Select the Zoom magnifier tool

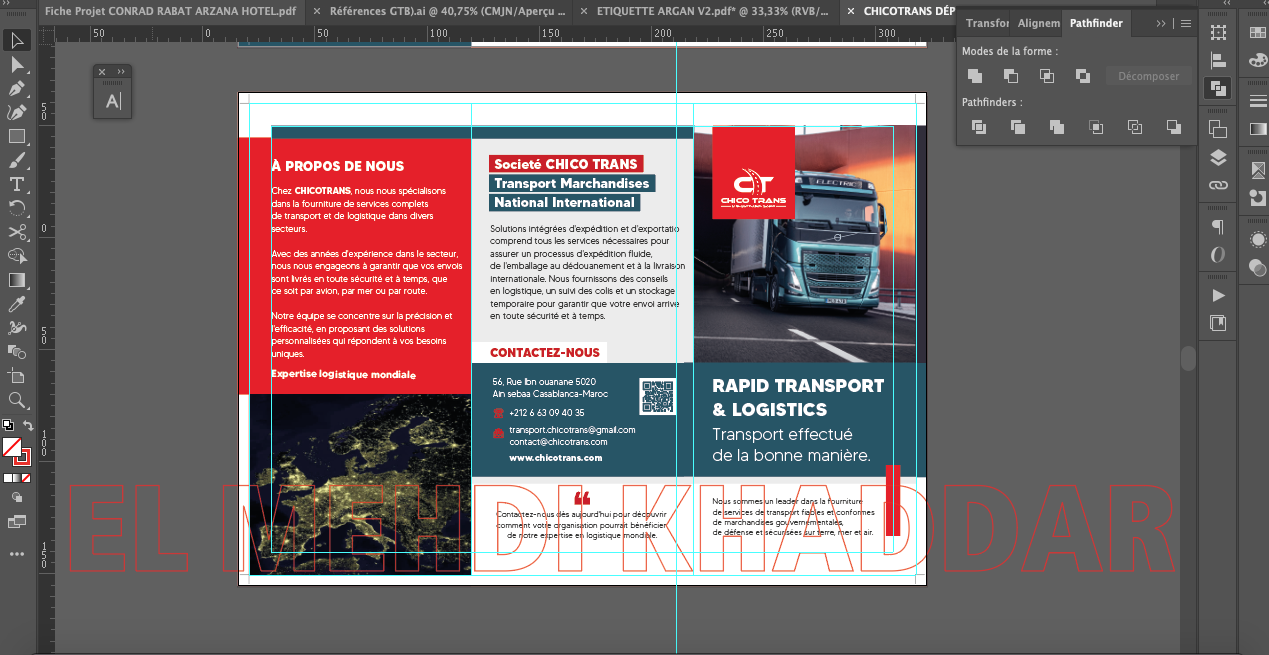click(x=17, y=400)
